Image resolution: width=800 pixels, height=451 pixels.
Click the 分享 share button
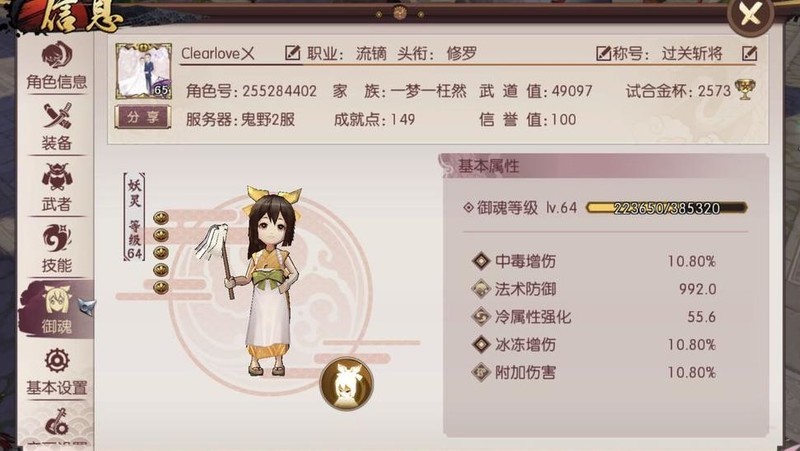coord(143,117)
